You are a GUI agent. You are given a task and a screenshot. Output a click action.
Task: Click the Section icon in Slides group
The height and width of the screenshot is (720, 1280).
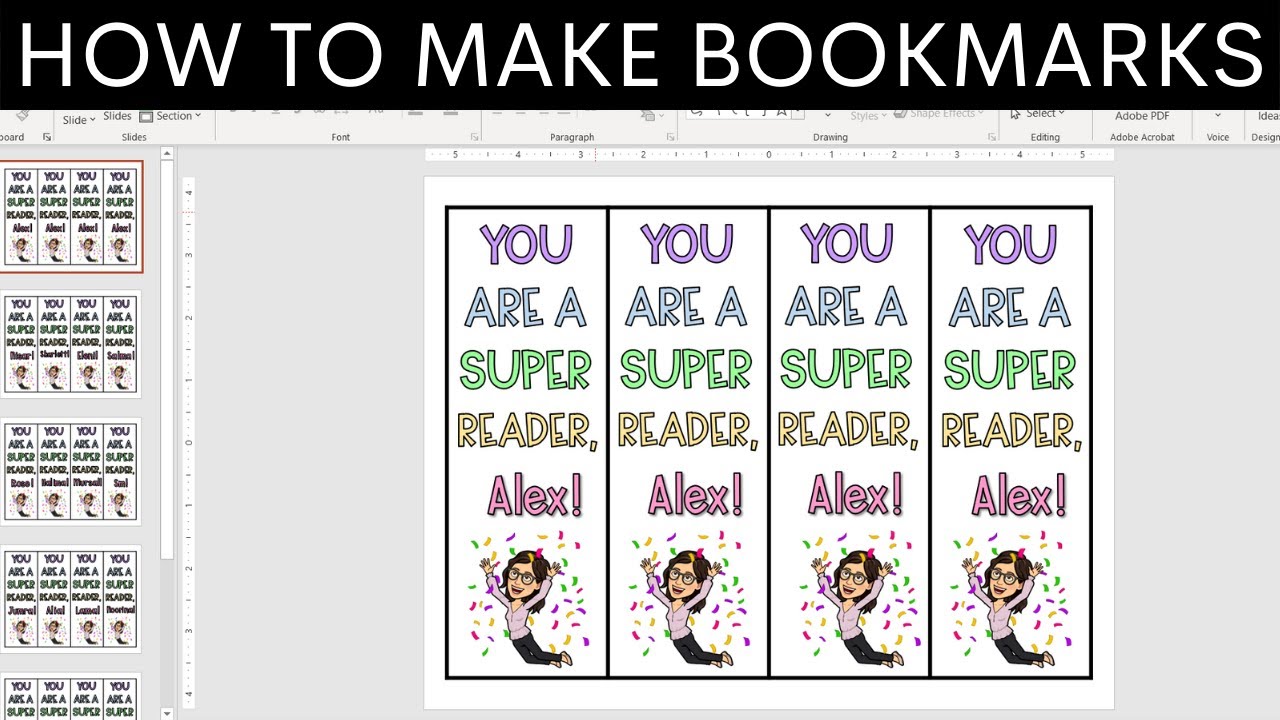point(146,116)
